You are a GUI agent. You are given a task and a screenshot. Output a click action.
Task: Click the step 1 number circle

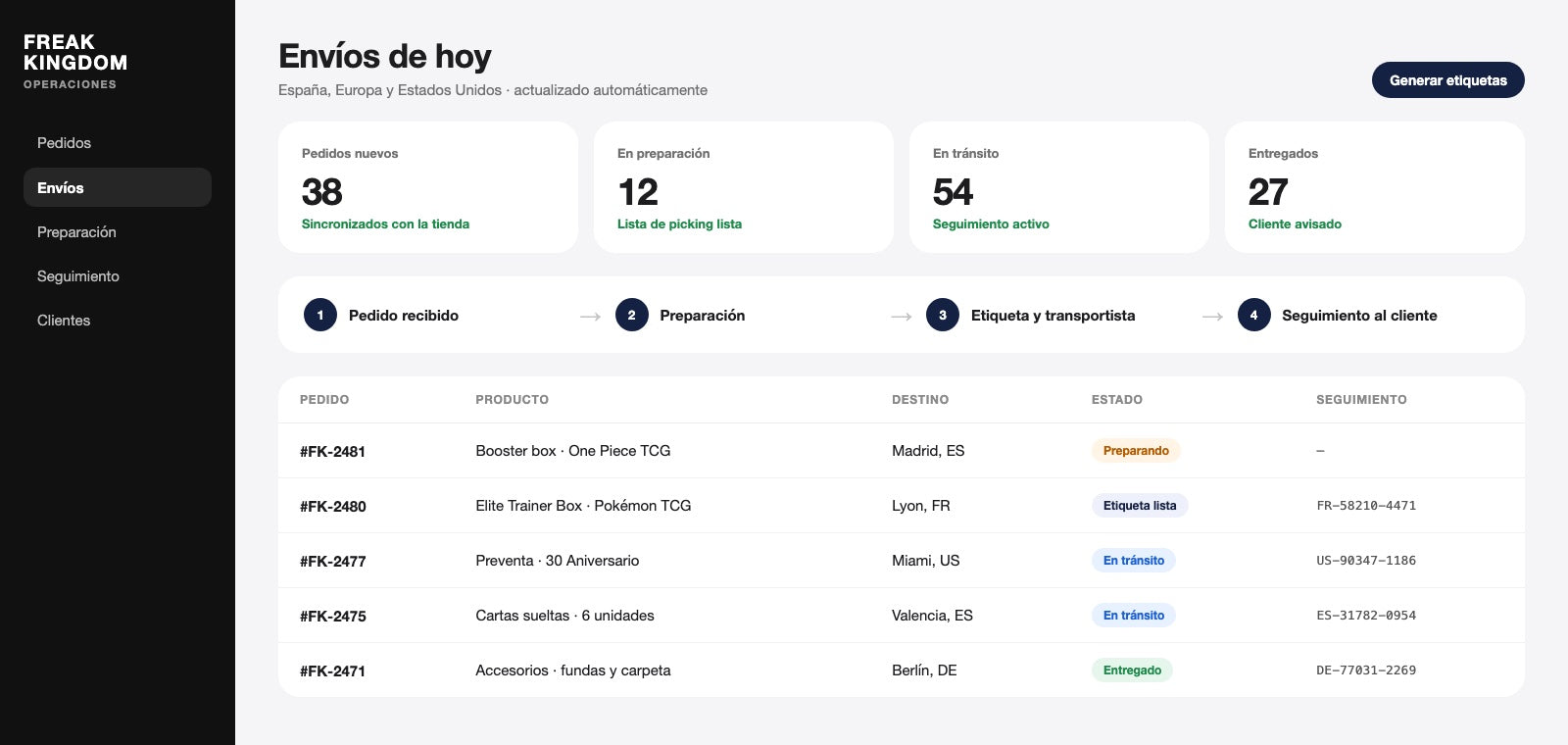[320, 315]
